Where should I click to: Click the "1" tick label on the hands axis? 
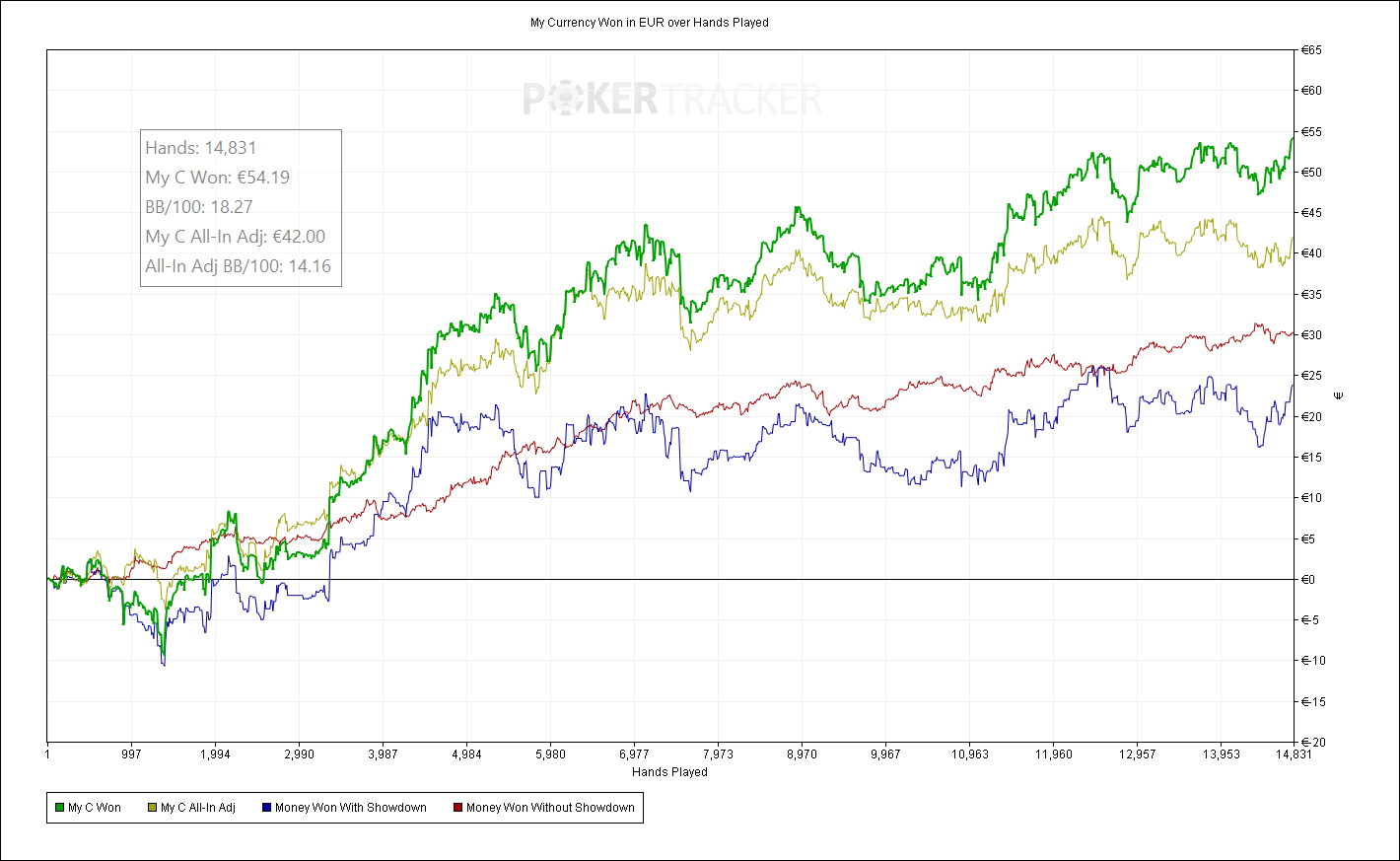click(x=47, y=754)
